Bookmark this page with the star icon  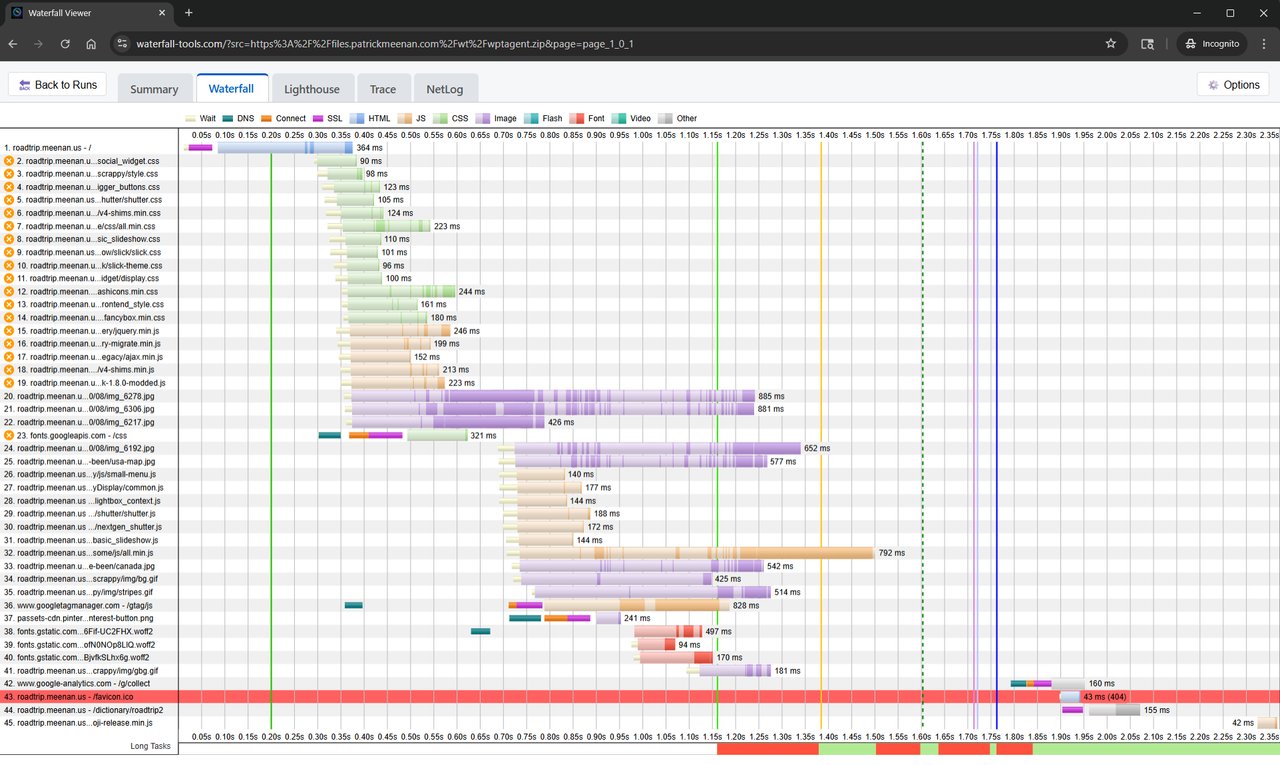1110,44
